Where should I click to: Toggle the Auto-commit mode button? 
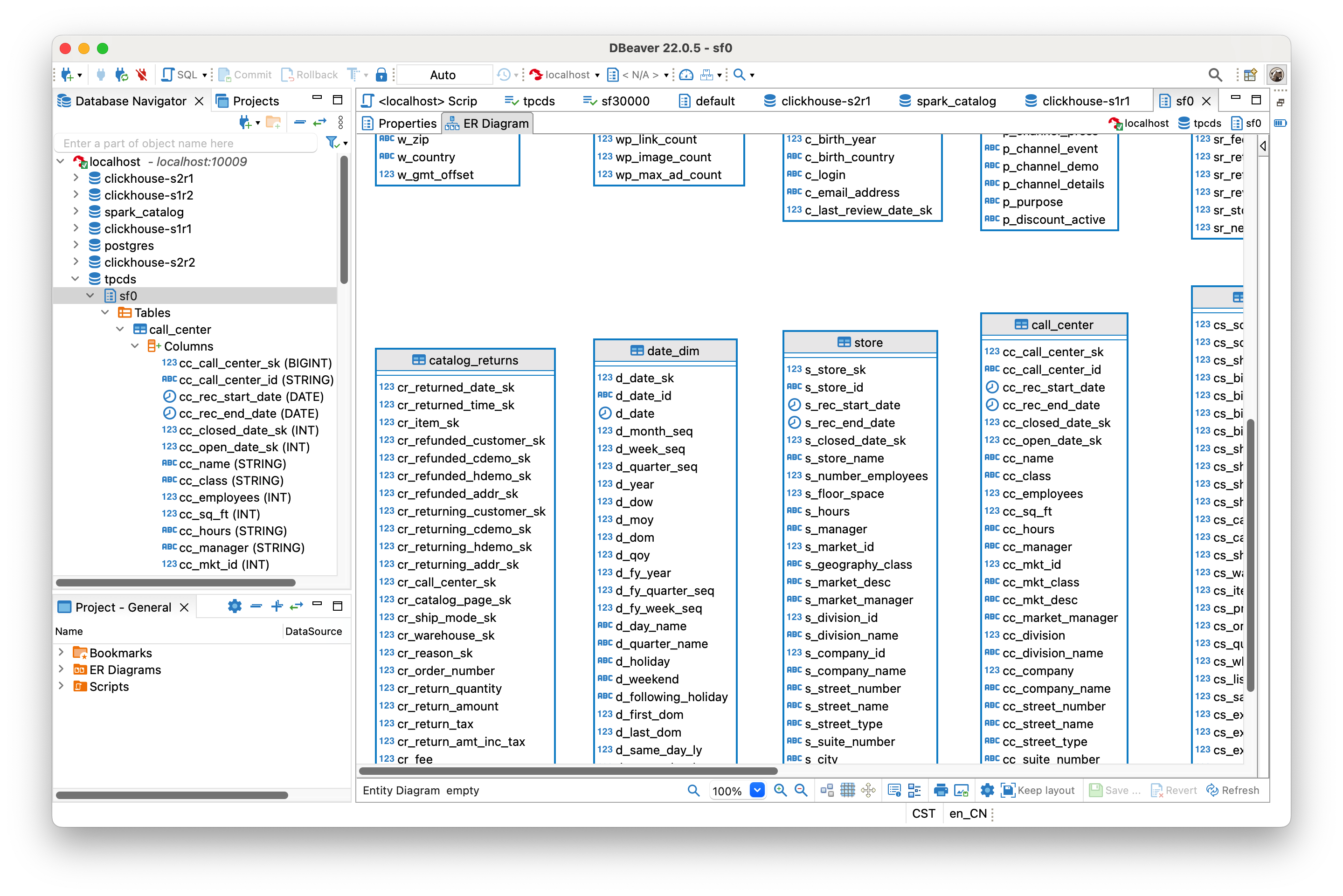pyautogui.click(x=444, y=74)
